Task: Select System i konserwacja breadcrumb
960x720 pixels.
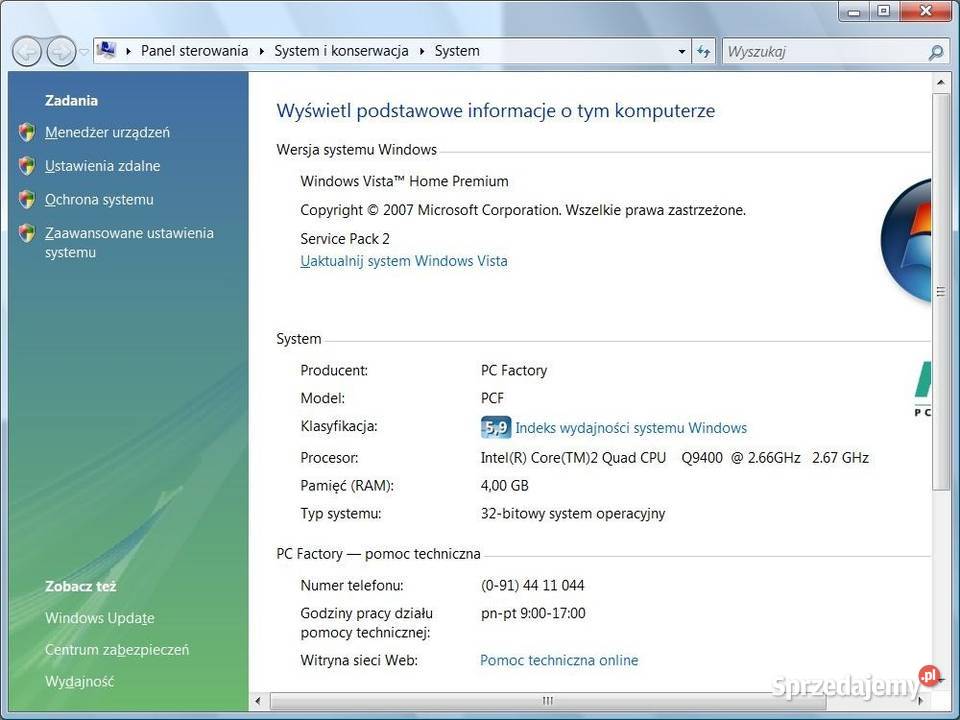Action: point(341,51)
